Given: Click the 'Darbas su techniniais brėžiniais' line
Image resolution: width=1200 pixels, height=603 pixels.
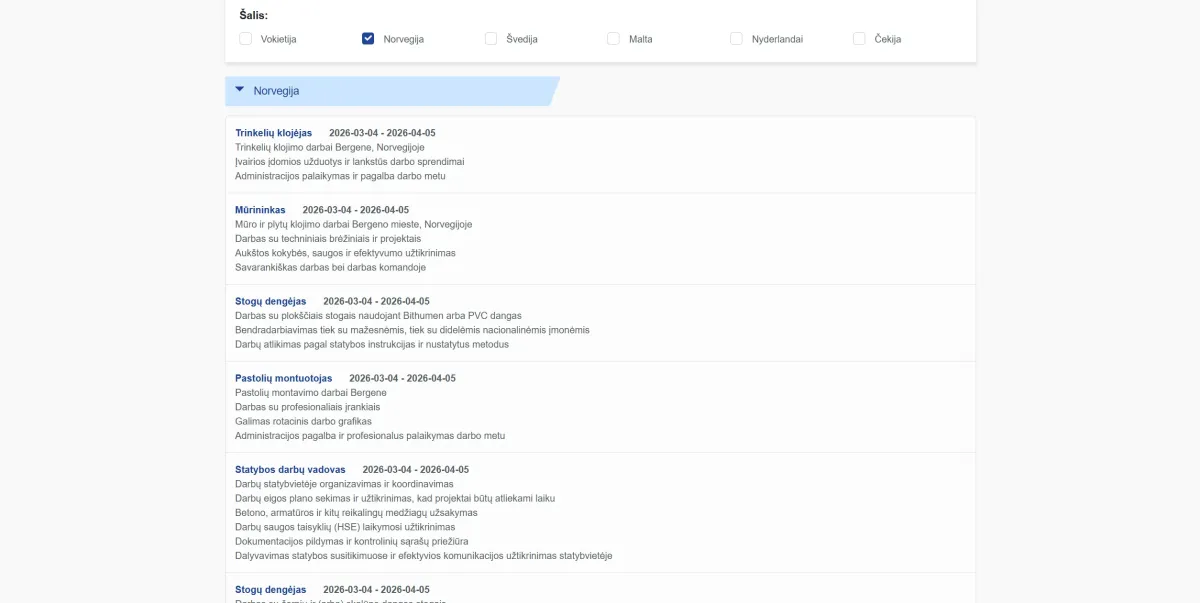Looking at the screenshot, I should point(328,239).
